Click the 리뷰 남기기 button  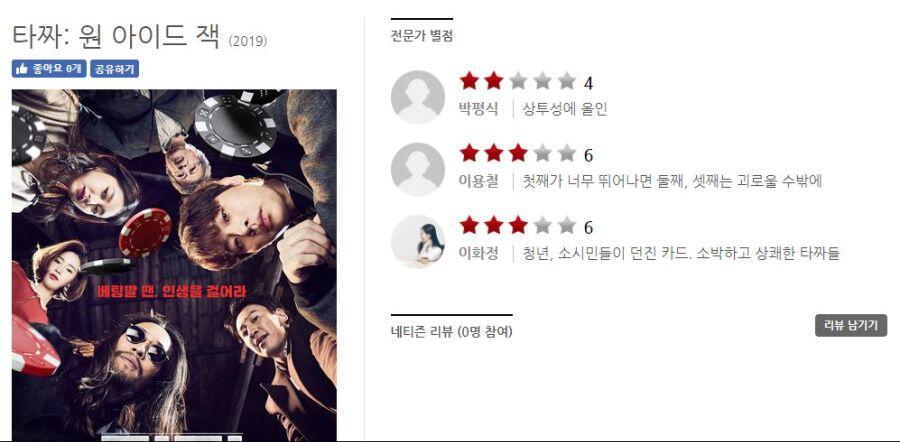851,325
